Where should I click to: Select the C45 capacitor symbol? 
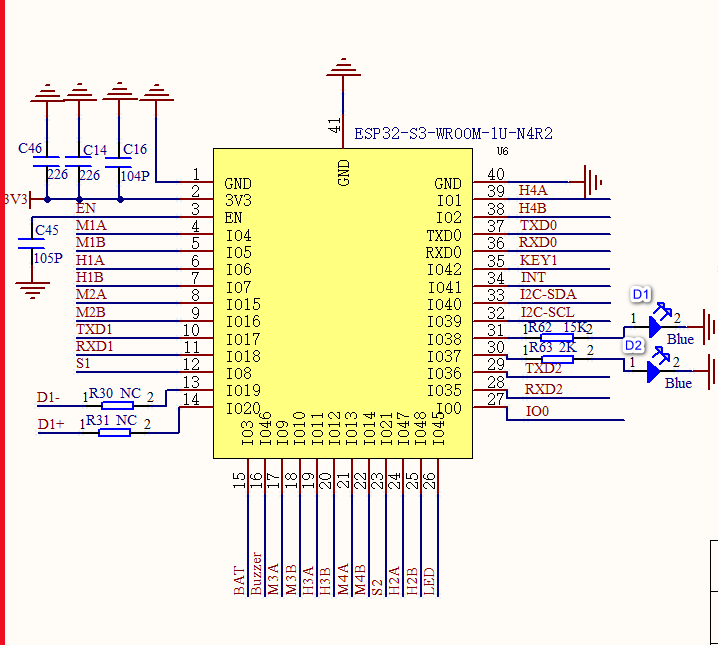tap(32, 244)
